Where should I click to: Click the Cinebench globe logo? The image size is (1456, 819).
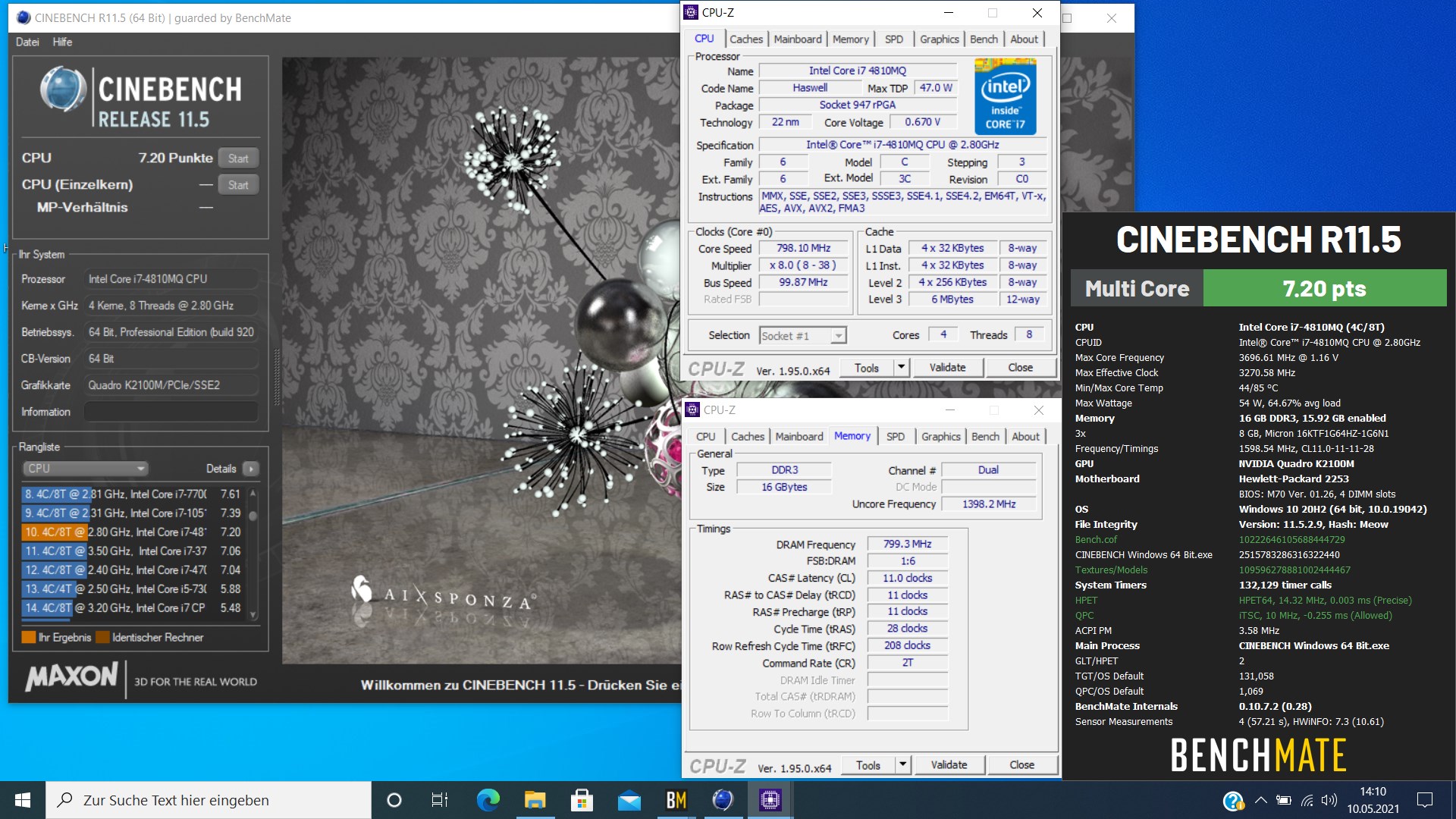pos(62,89)
